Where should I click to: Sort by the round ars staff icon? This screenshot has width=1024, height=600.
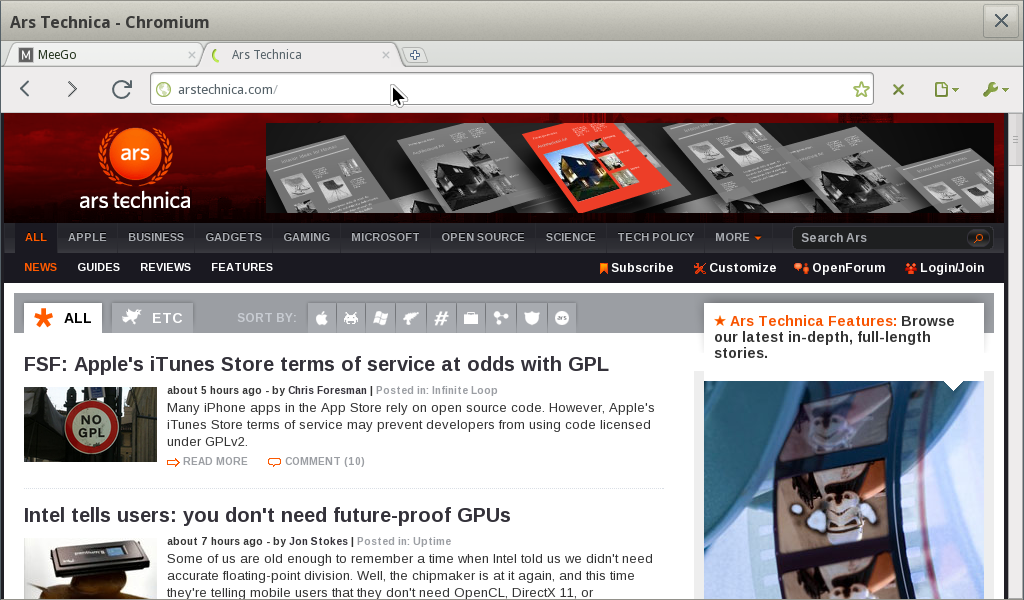562,319
